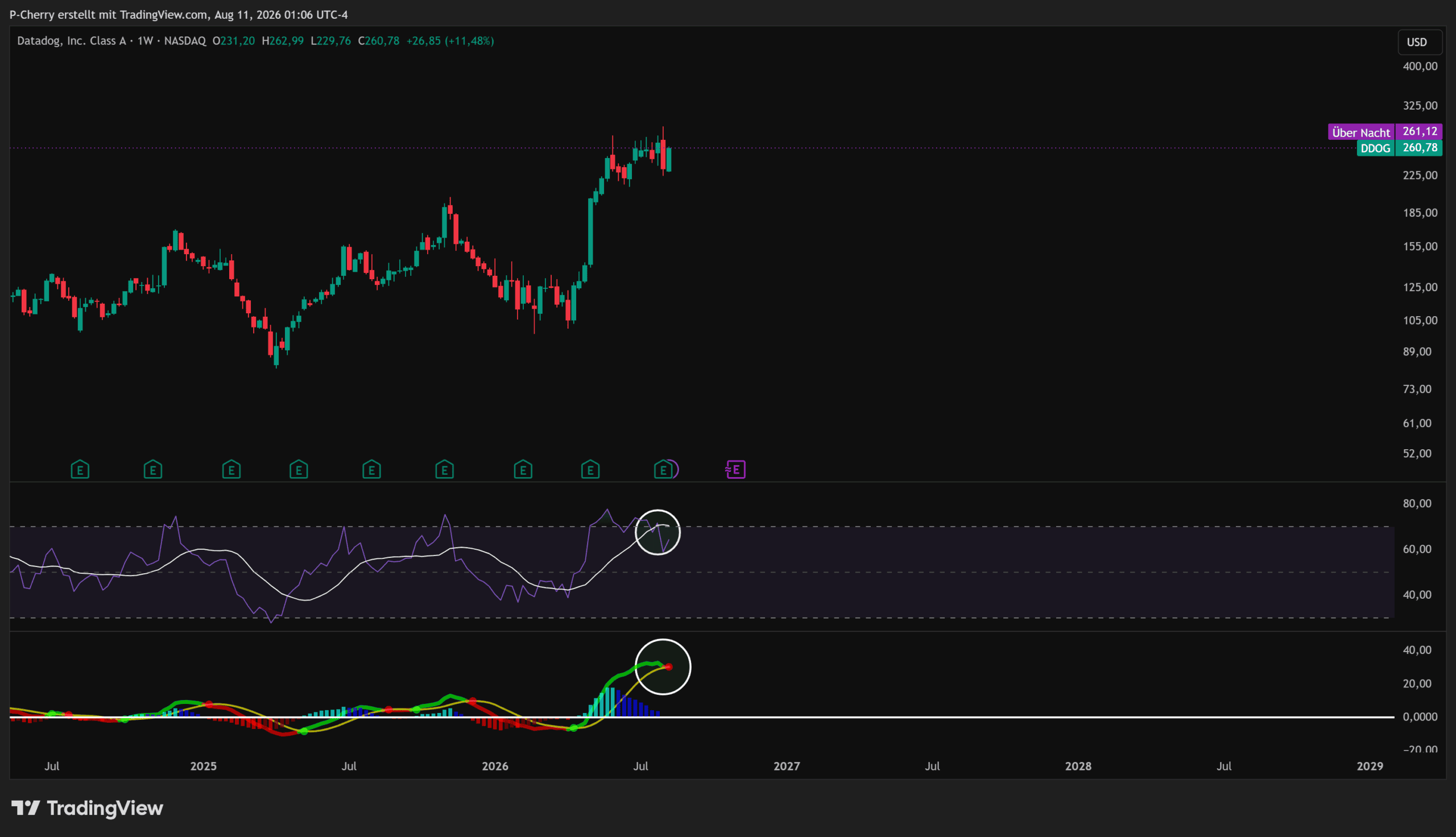Click the open value O231,20
The height and width of the screenshot is (837, 1456).
[x=233, y=41]
